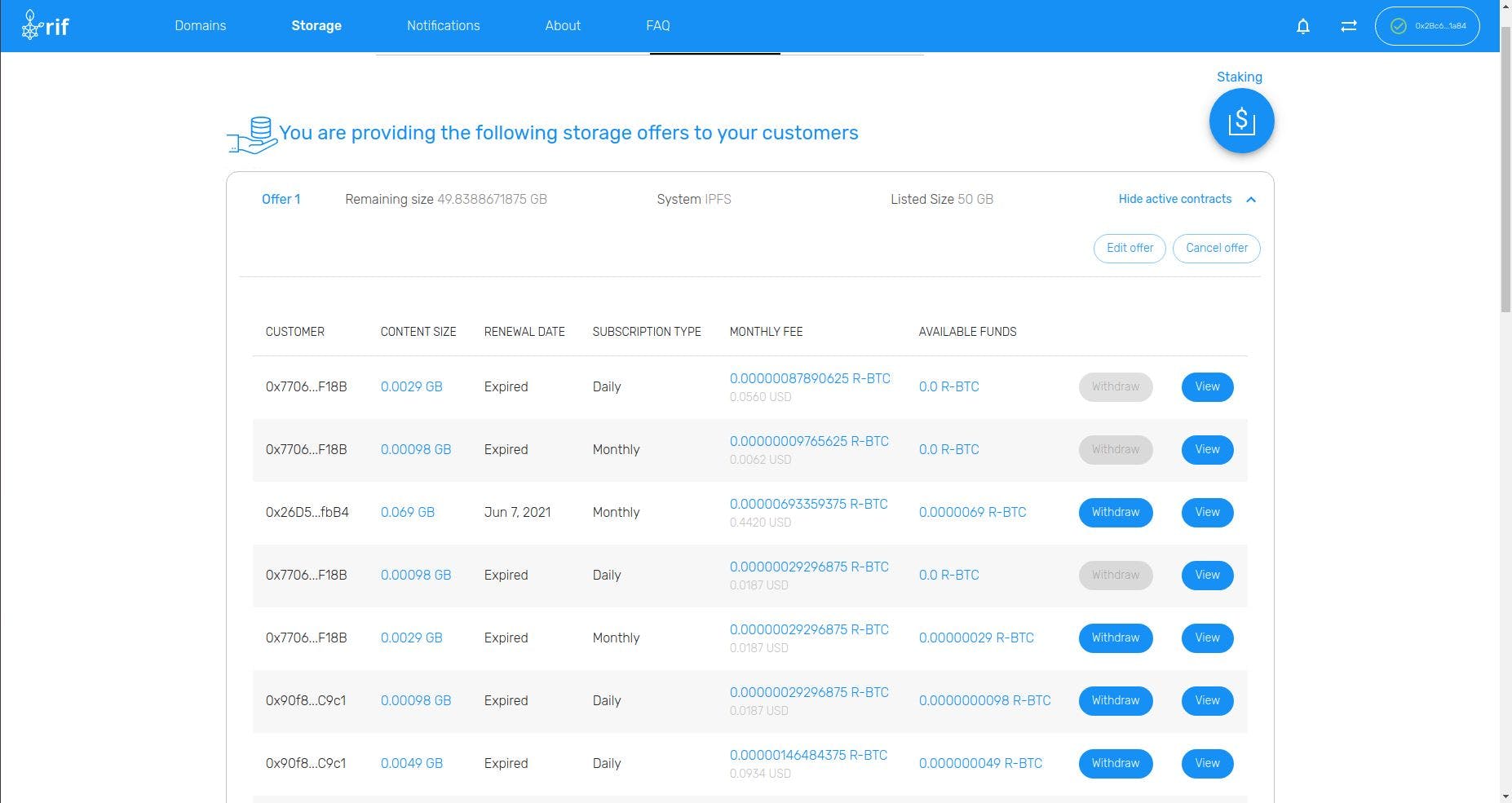Screen dimensions: 1512x803
Task: Open Staking with the dollar icon button
Action: 1240,120
